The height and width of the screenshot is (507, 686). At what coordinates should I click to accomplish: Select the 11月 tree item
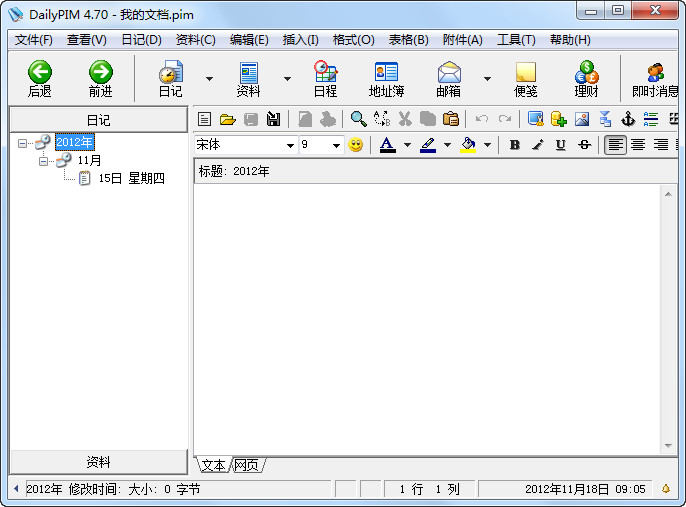coord(89,161)
